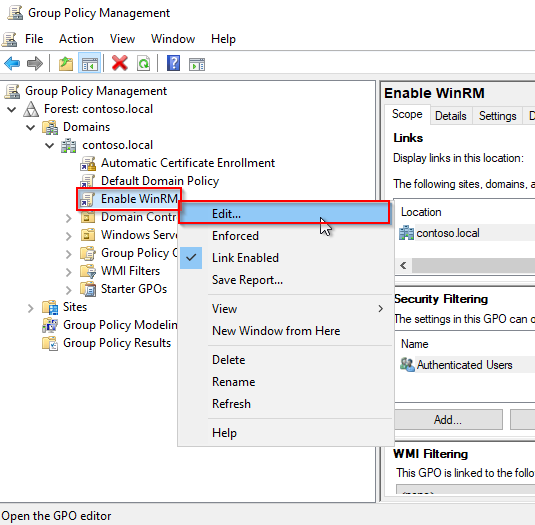535x525 pixels.
Task: Click the Up one level folder icon
Action: click(x=66, y=64)
